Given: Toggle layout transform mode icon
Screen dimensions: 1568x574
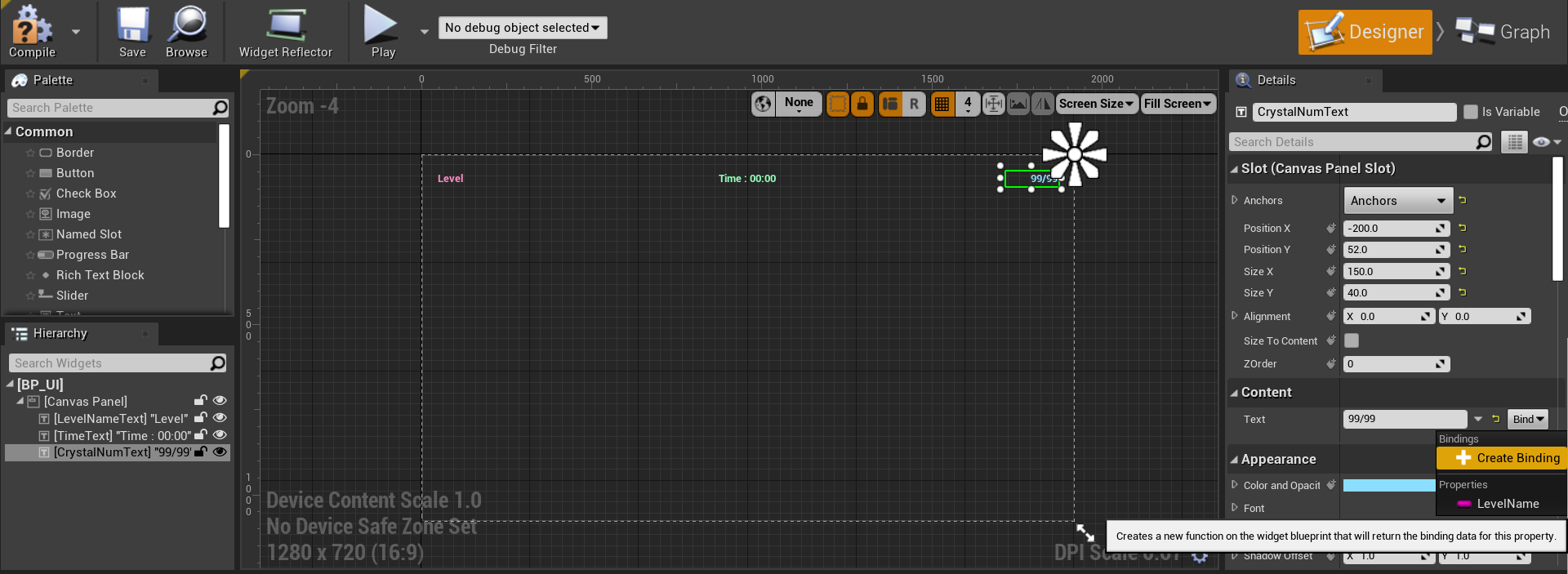Looking at the screenshot, I should coord(890,104).
